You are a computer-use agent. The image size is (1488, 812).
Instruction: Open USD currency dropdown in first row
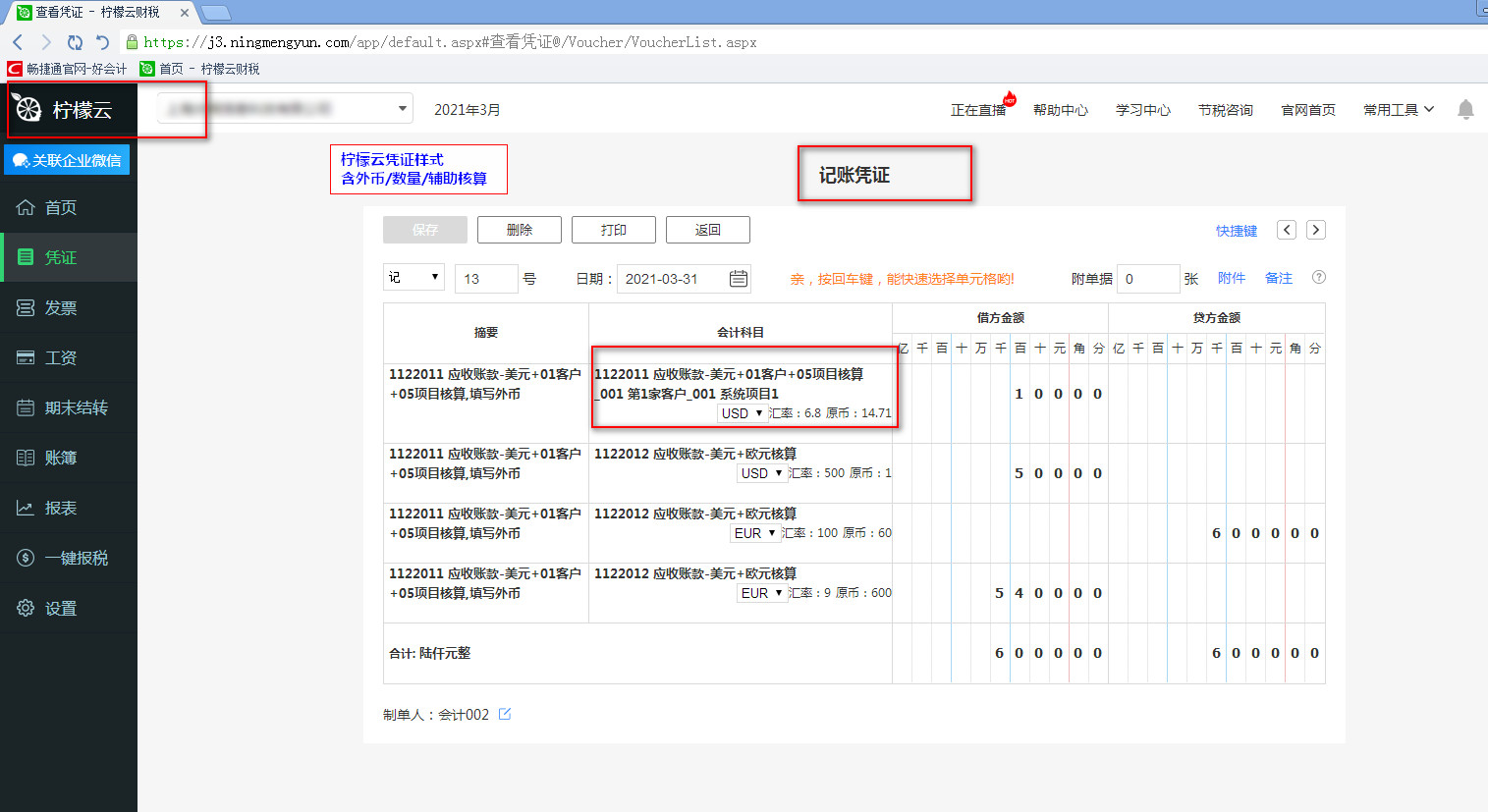[x=743, y=413]
